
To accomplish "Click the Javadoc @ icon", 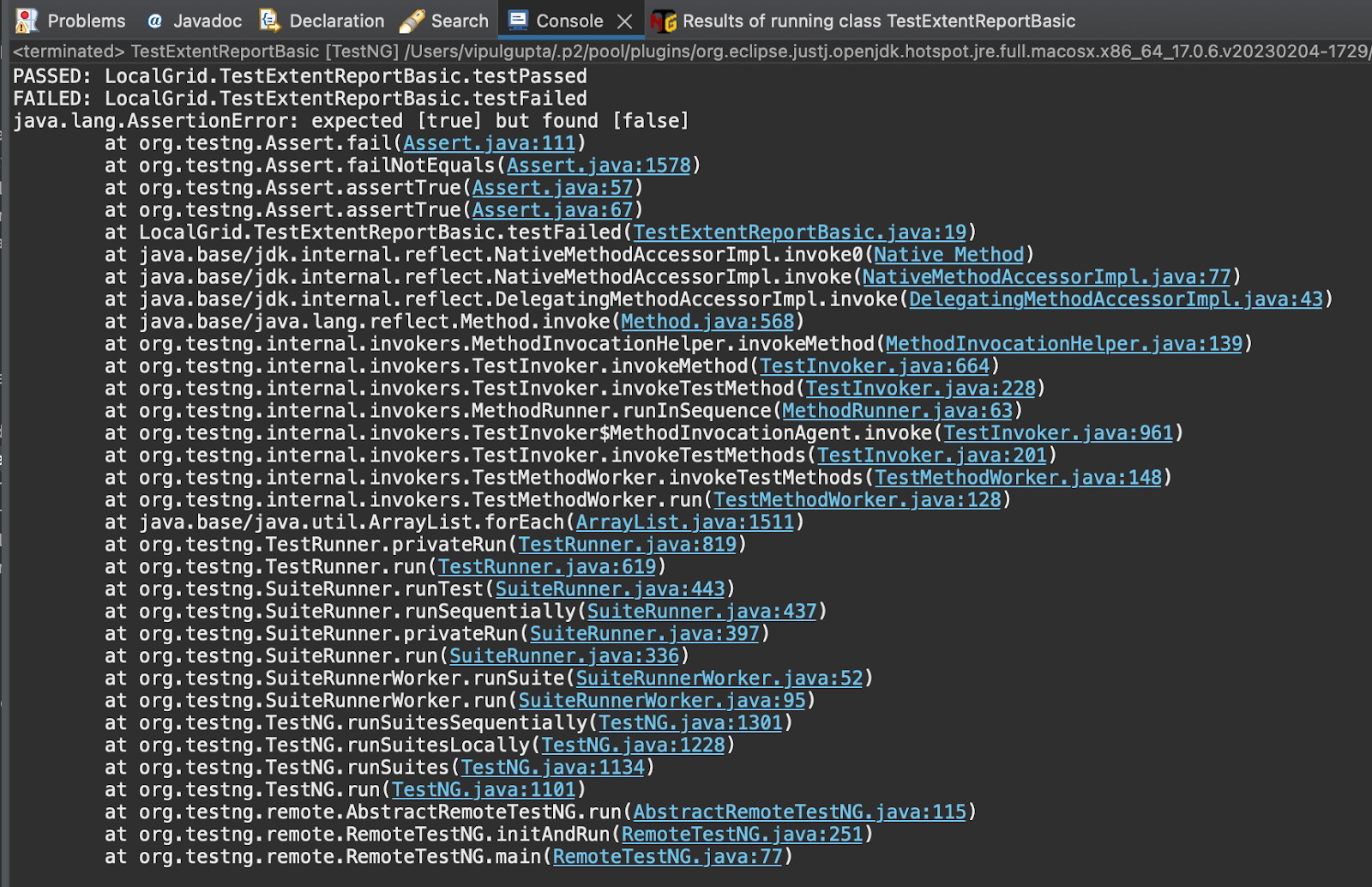I will point(154,20).
